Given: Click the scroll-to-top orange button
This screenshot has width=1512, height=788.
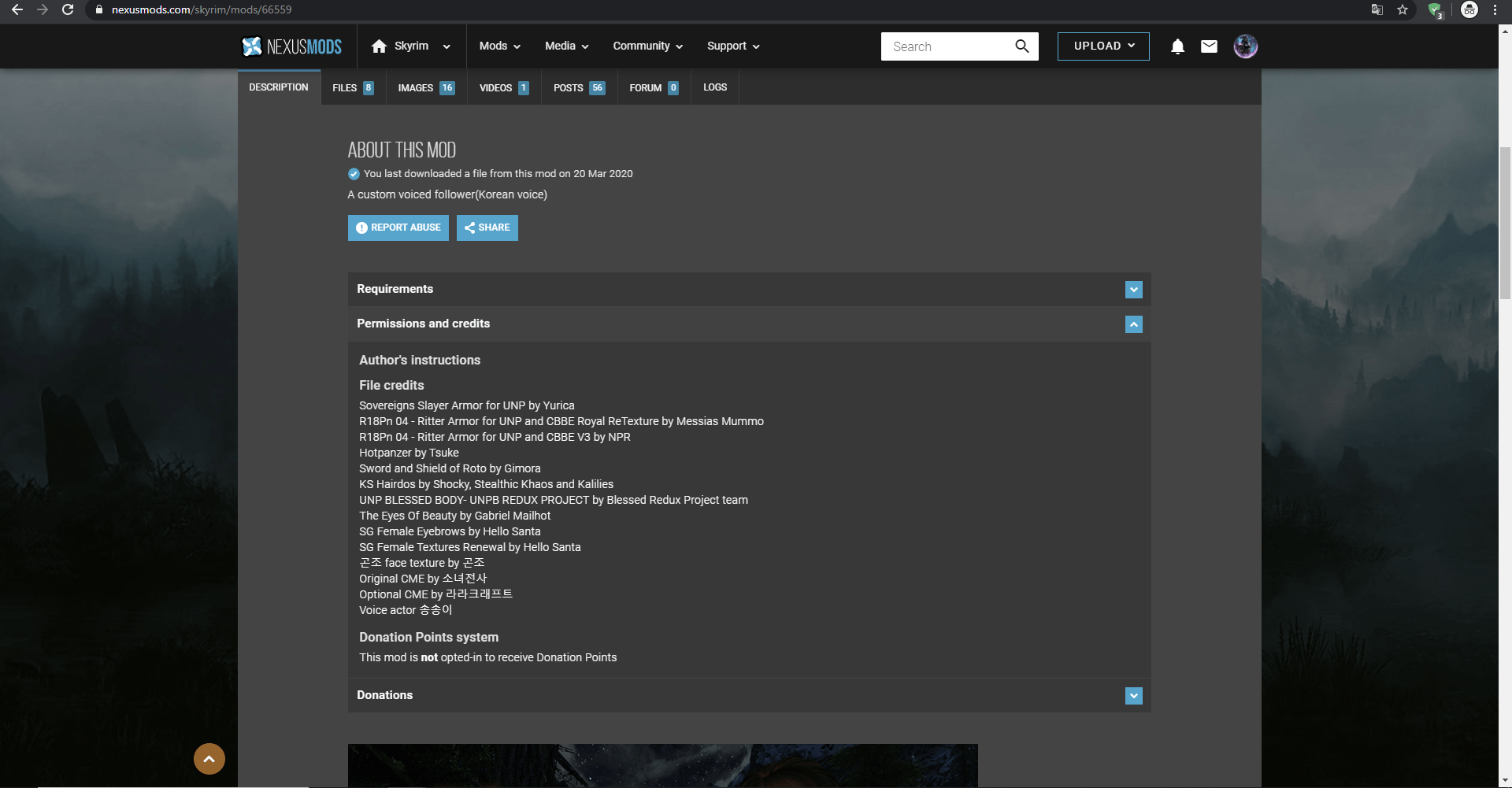Looking at the screenshot, I should pos(209,759).
